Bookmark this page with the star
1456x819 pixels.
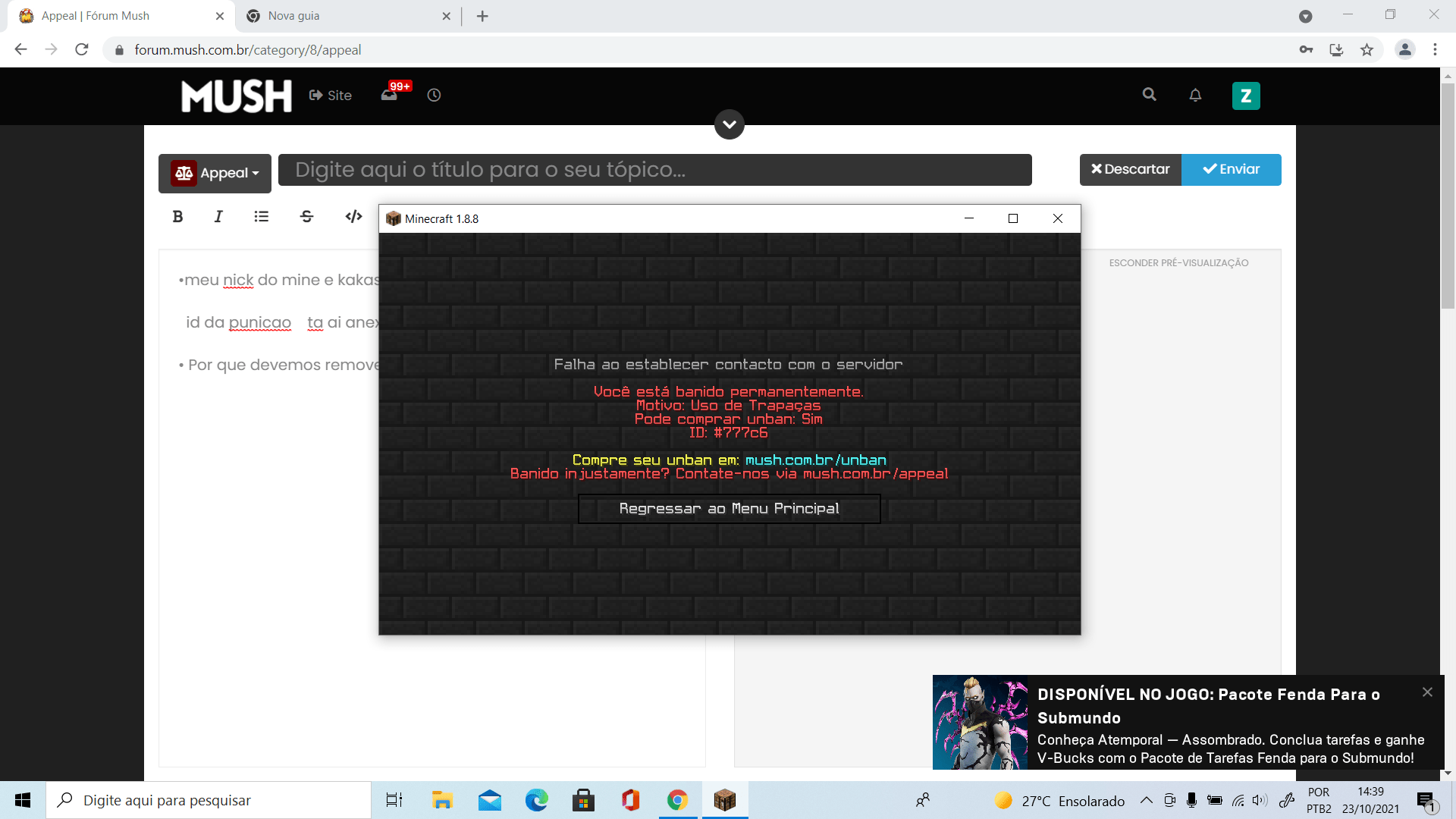click(x=1367, y=50)
